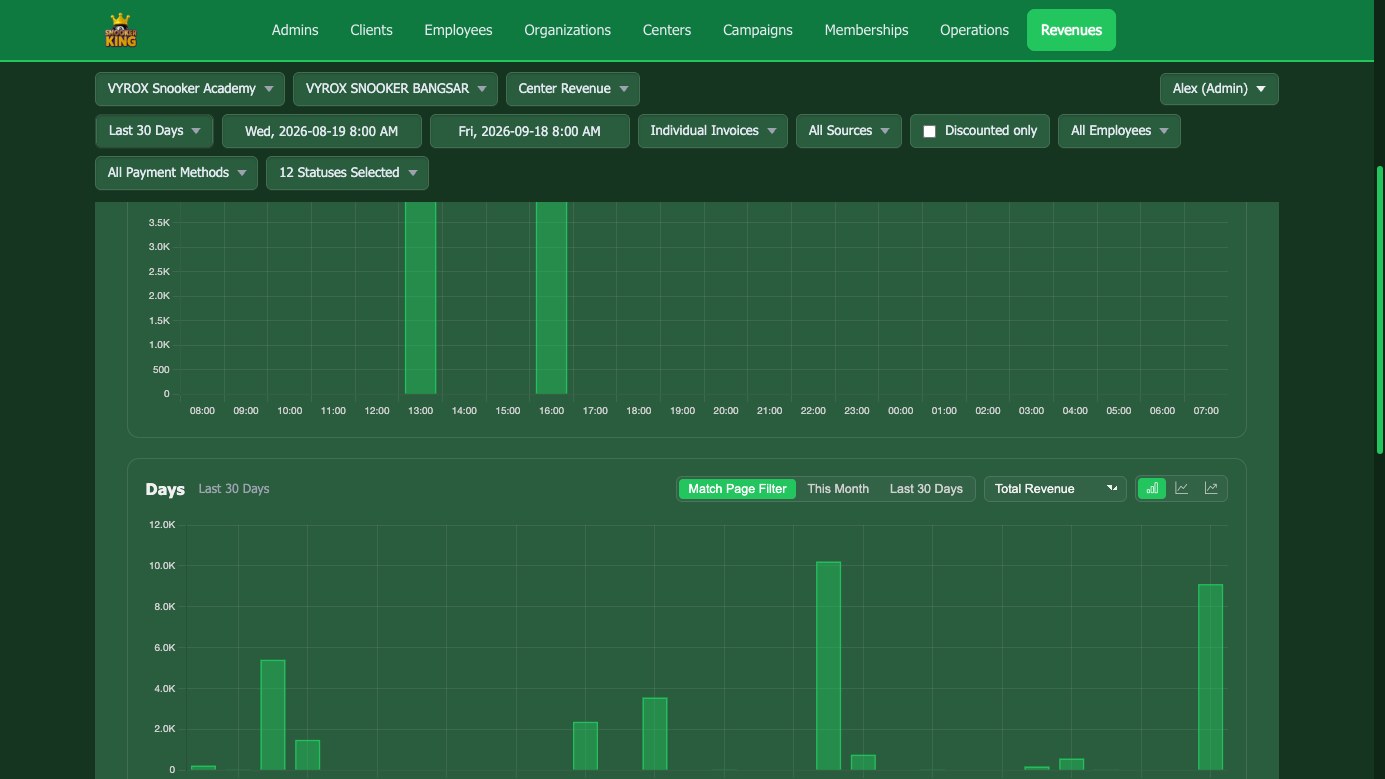
Task: Click the 22:00 hour axis label
Action: 813,411
